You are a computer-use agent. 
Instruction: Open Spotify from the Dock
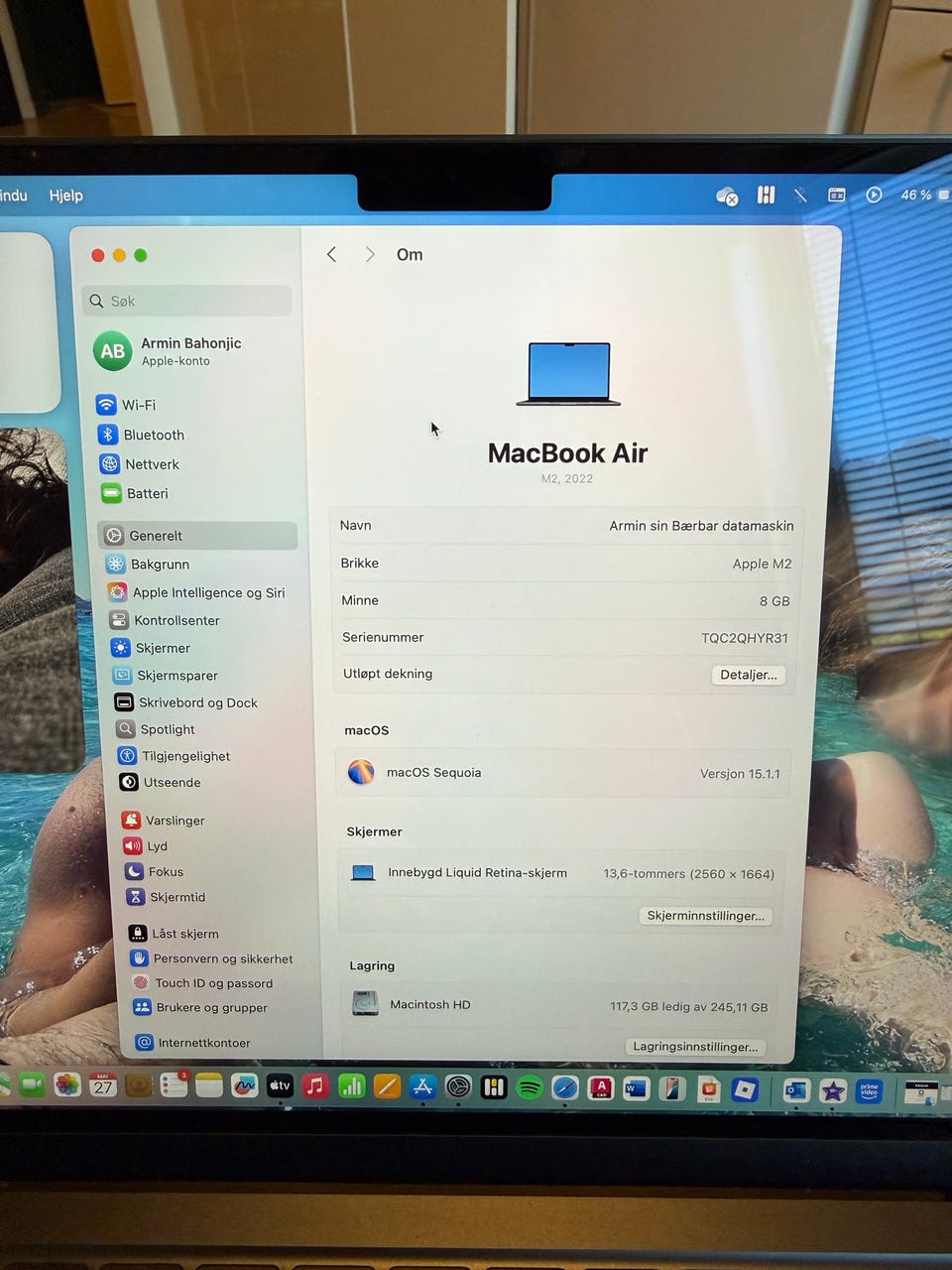click(x=530, y=1087)
